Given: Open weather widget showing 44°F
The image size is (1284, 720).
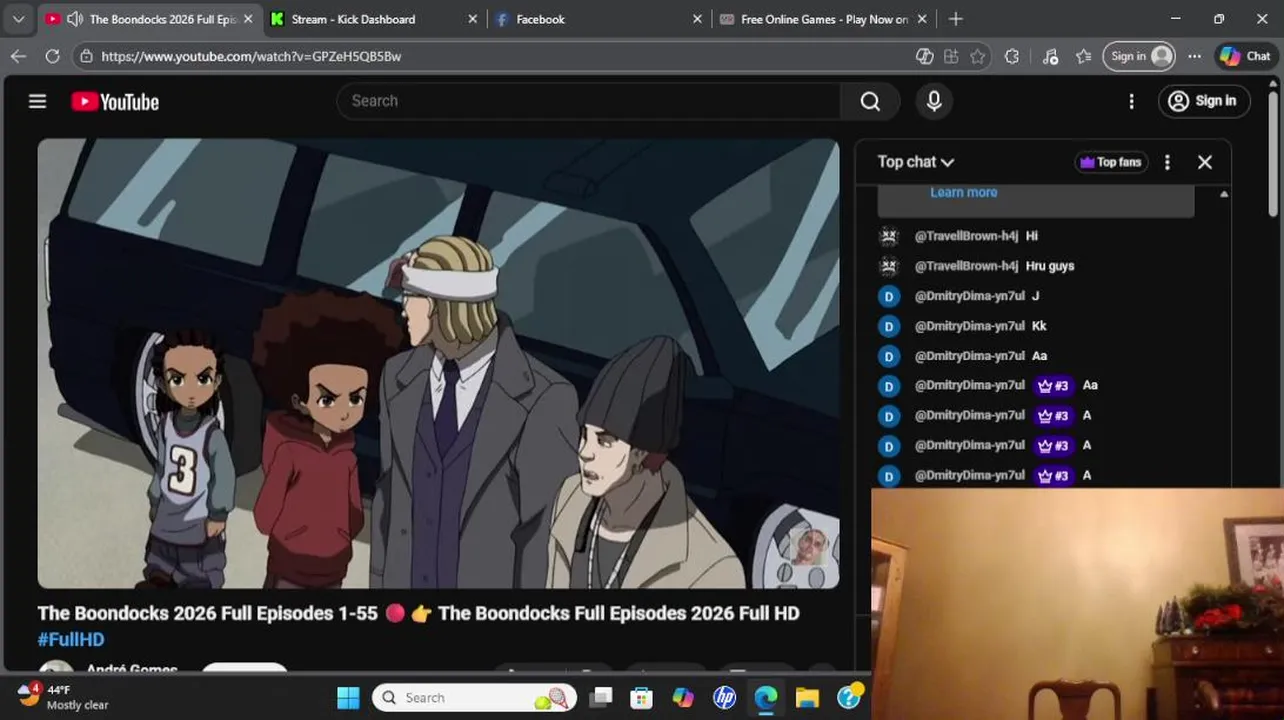Looking at the screenshot, I should (63, 697).
